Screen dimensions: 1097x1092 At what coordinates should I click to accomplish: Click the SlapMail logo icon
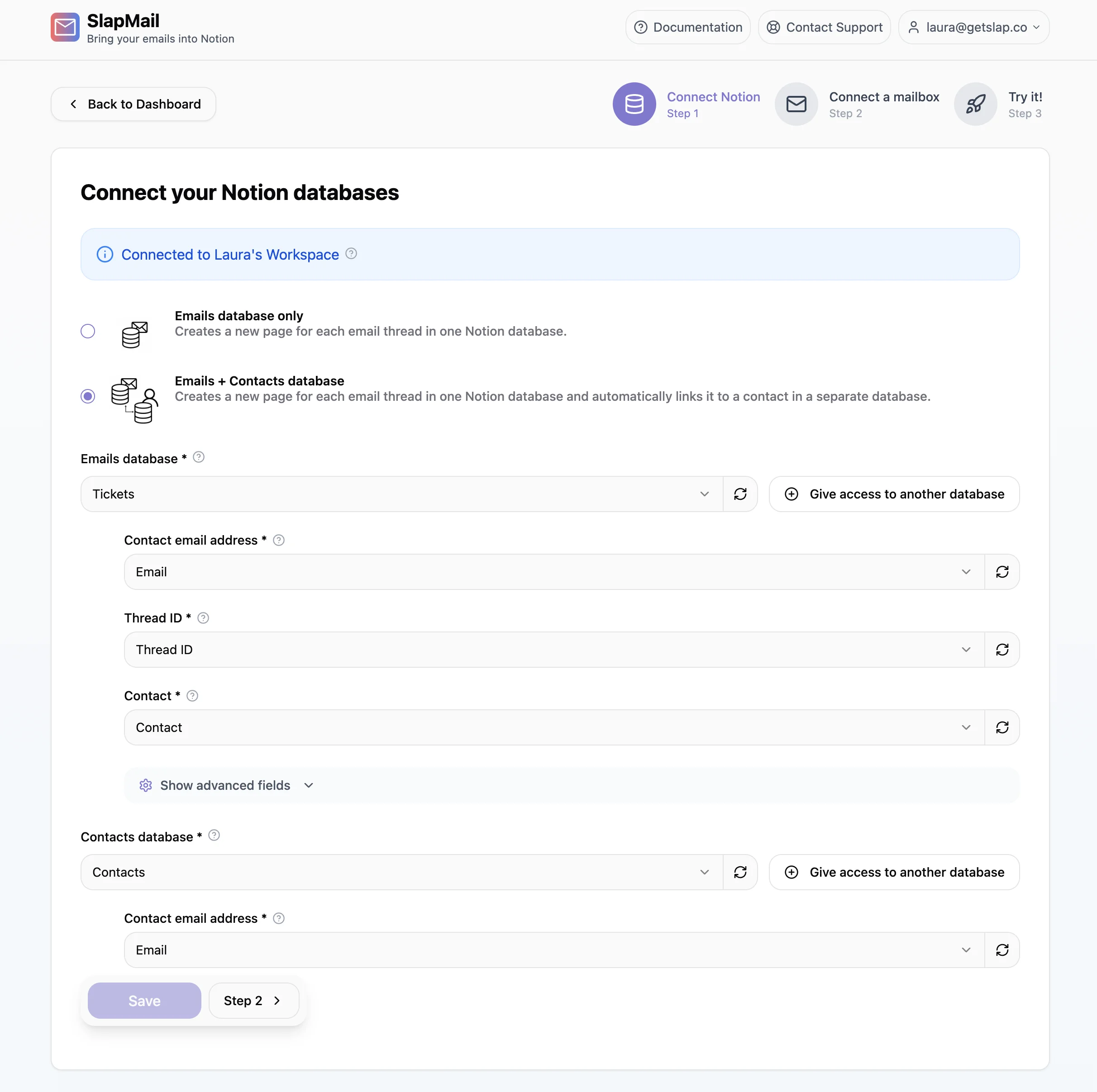coord(64,27)
